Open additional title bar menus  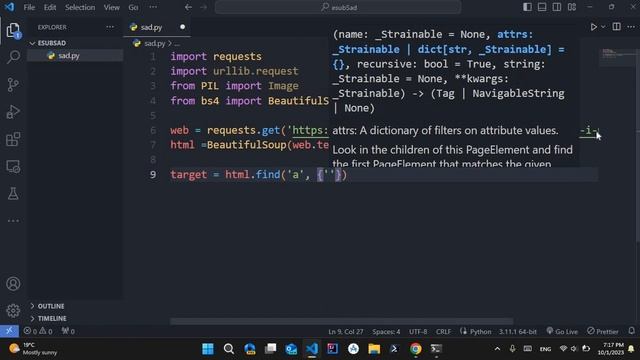pos(153,7)
